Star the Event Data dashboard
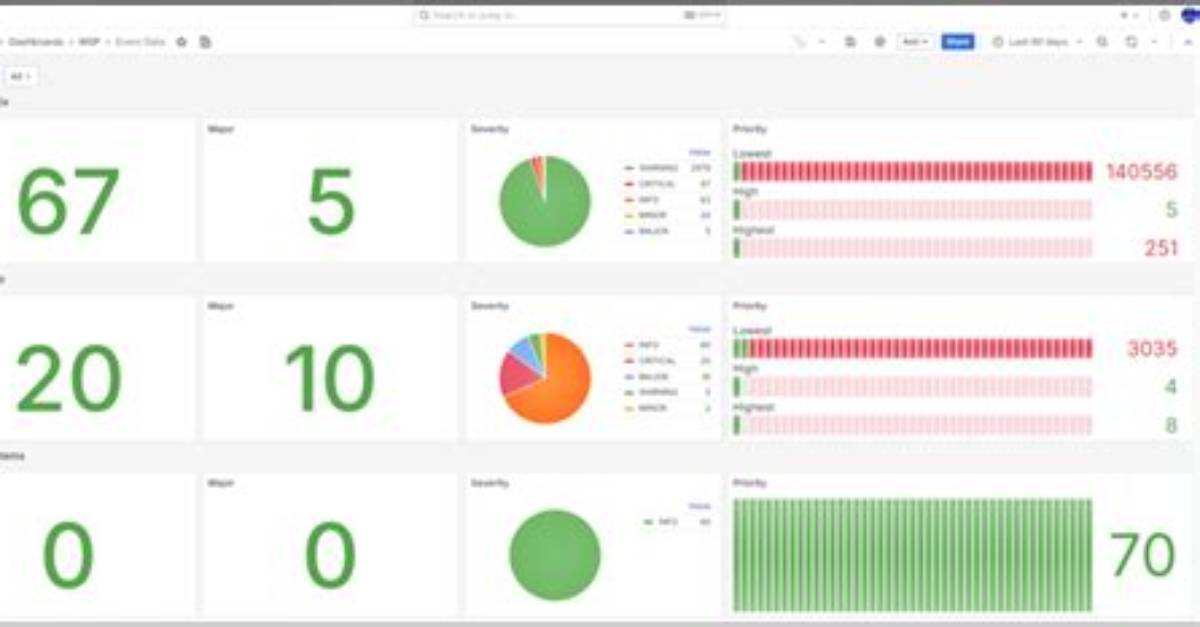This screenshot has height=627, width=1200. [181, 42]
